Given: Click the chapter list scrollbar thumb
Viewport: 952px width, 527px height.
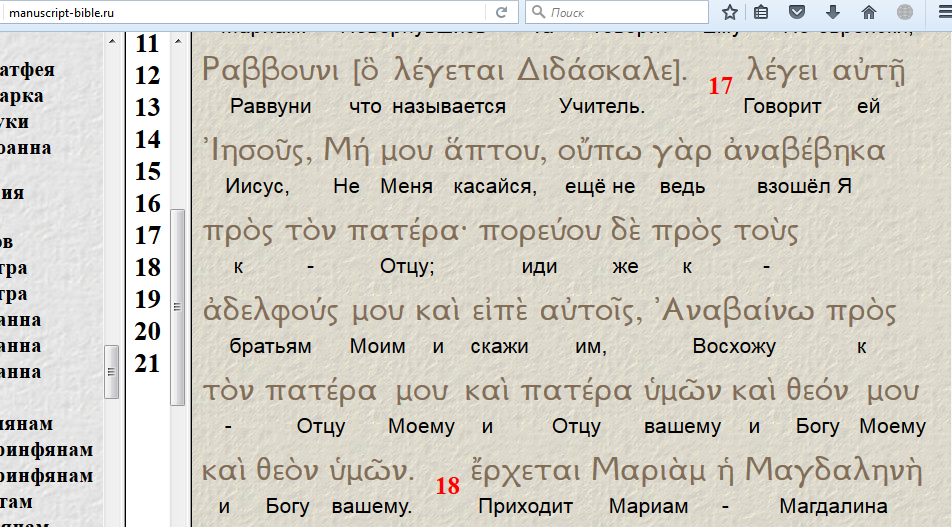Looking at the screenshot, I should (x=178, y=305).
